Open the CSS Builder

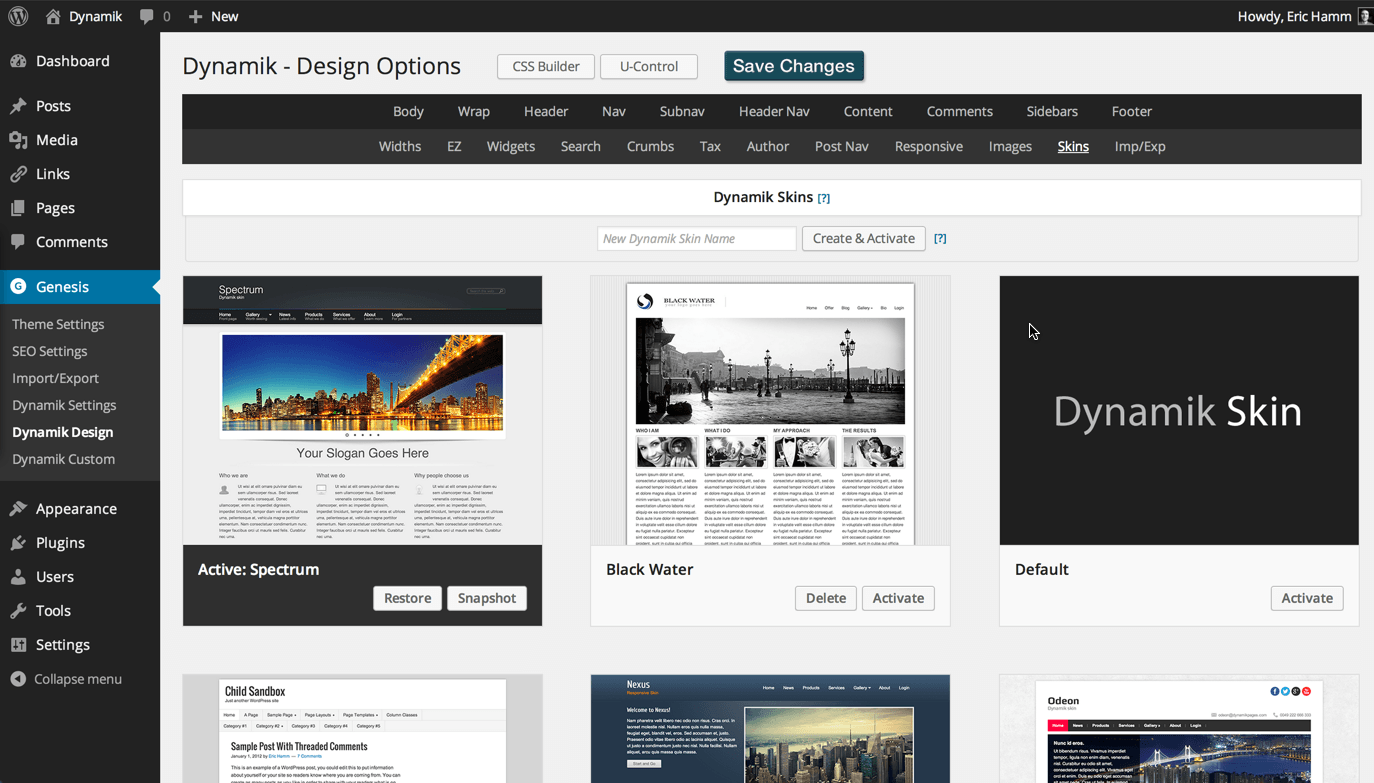pos(546,66)
